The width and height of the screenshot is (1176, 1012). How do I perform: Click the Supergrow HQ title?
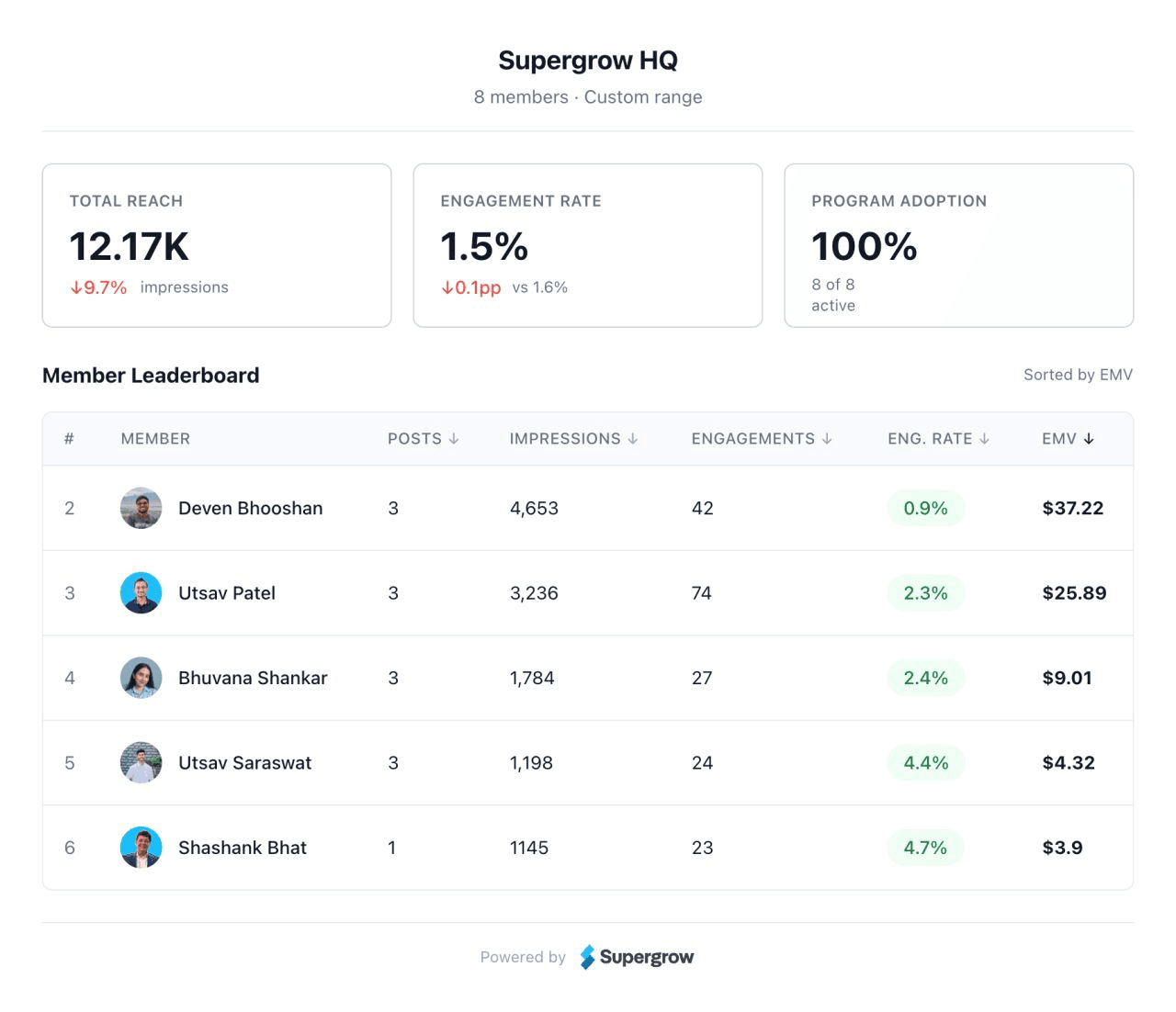pos(588,61)
